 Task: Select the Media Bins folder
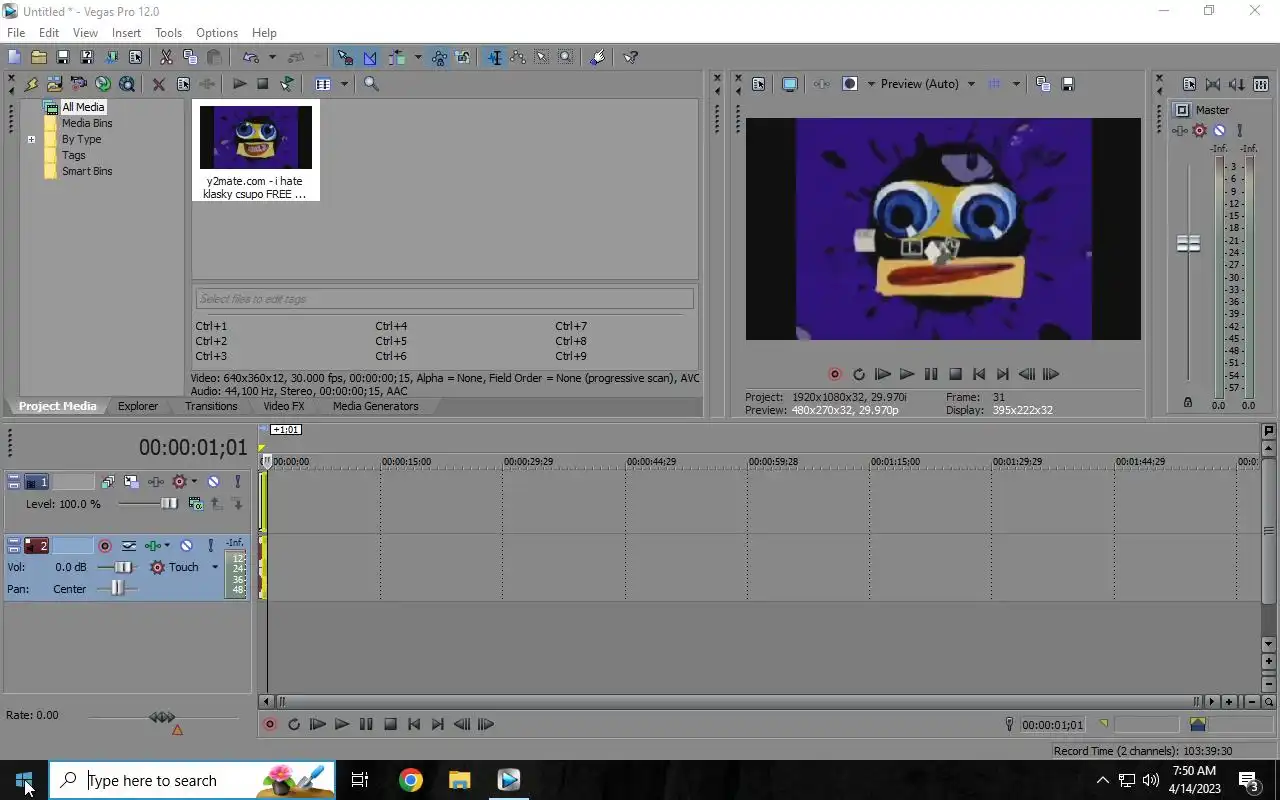point(87,123)
